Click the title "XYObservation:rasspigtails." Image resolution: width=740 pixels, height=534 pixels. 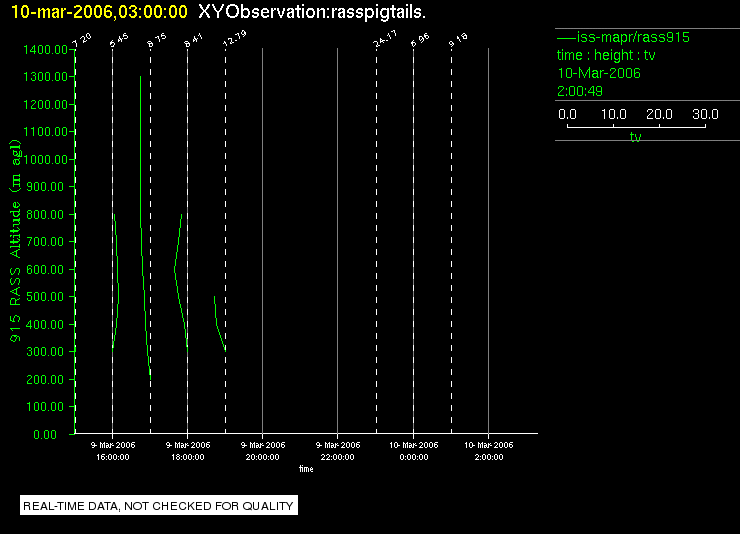(312, 12)
